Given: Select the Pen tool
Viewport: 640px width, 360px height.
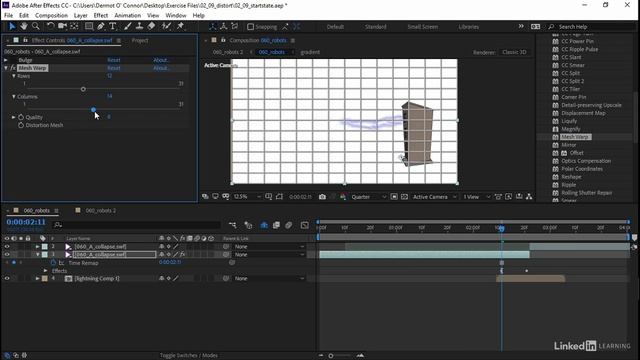Looking at the screenshot, I should tap(101, 26).
